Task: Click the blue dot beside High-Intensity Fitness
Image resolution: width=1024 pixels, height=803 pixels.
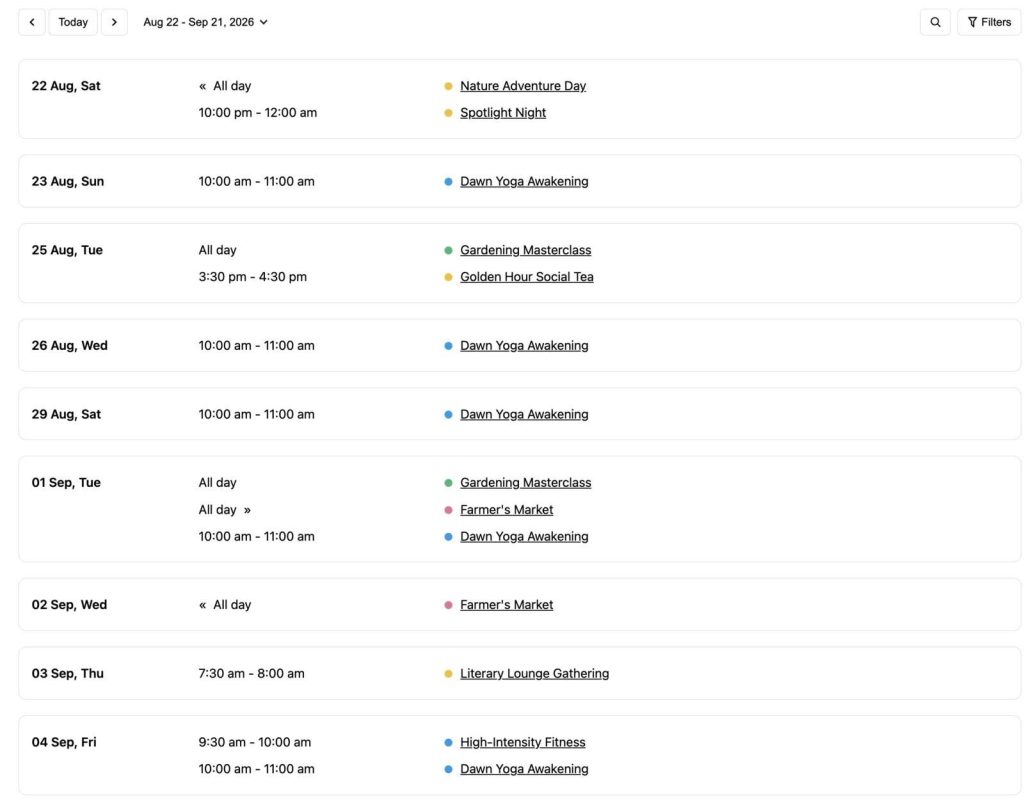Action: 448,742
